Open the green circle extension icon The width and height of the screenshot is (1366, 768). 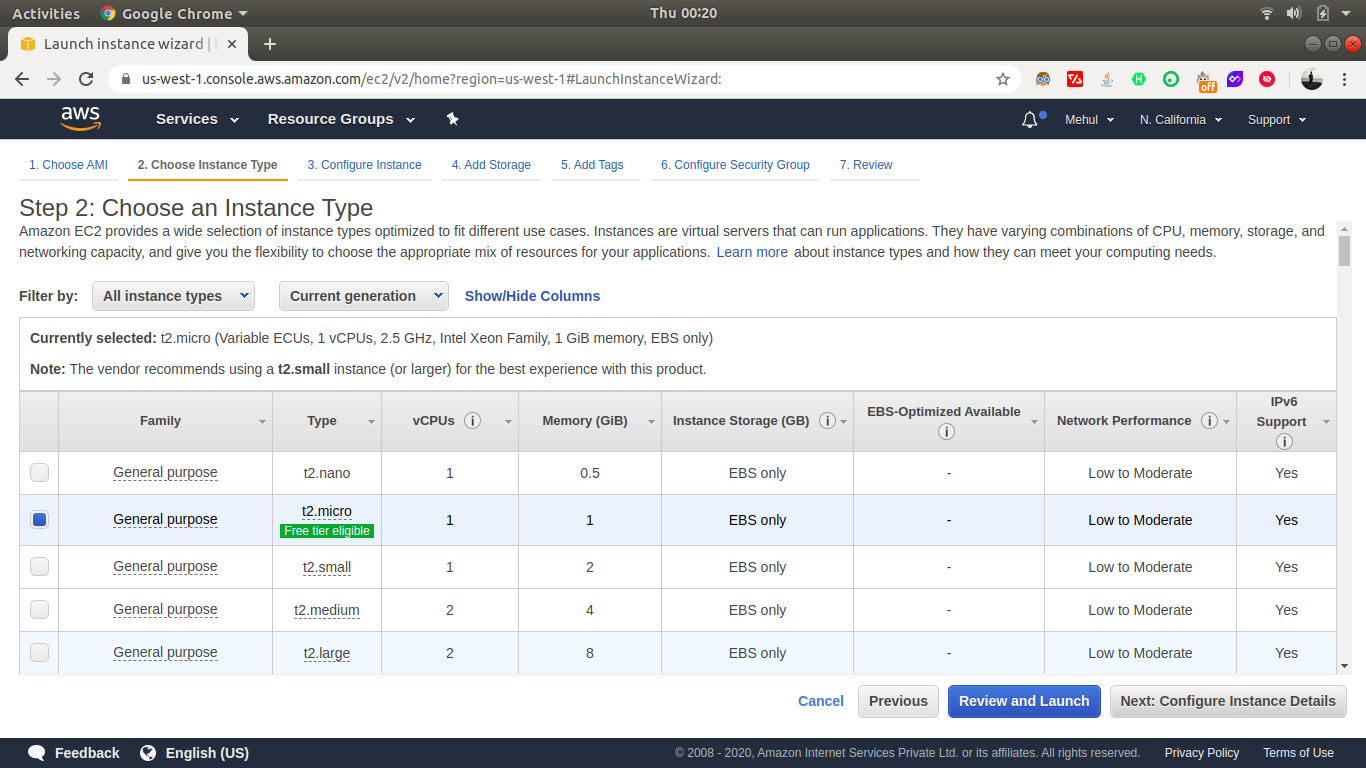[1171, 79]
